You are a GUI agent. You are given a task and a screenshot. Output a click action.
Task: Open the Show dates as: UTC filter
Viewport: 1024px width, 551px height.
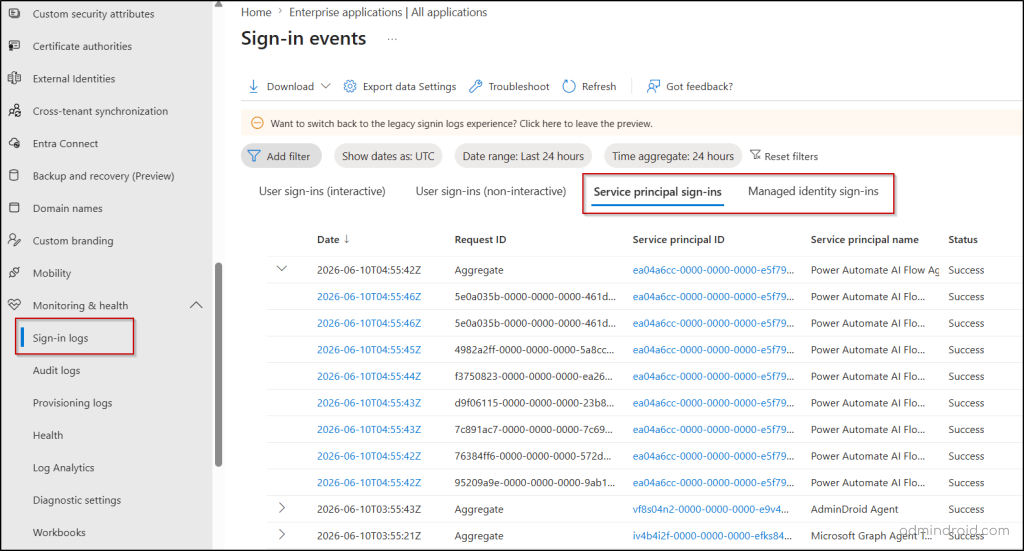388,156
